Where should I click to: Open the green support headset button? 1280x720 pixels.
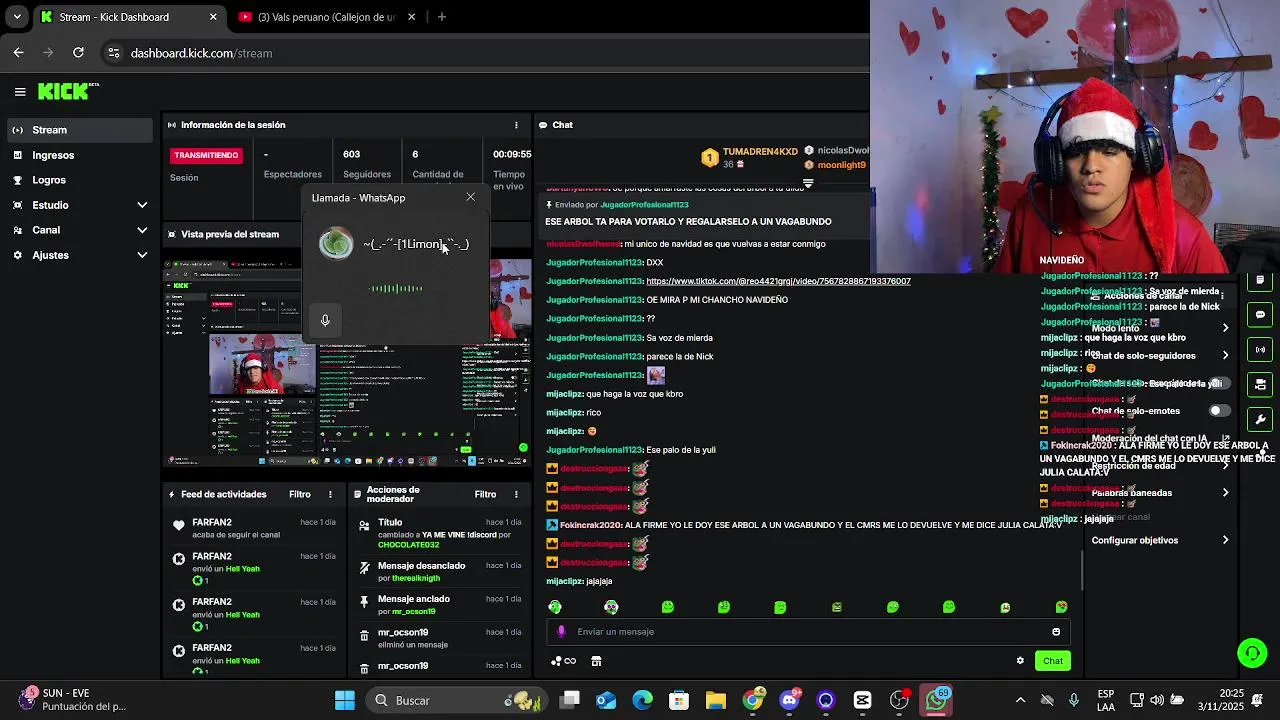[x=1252, y=653]
